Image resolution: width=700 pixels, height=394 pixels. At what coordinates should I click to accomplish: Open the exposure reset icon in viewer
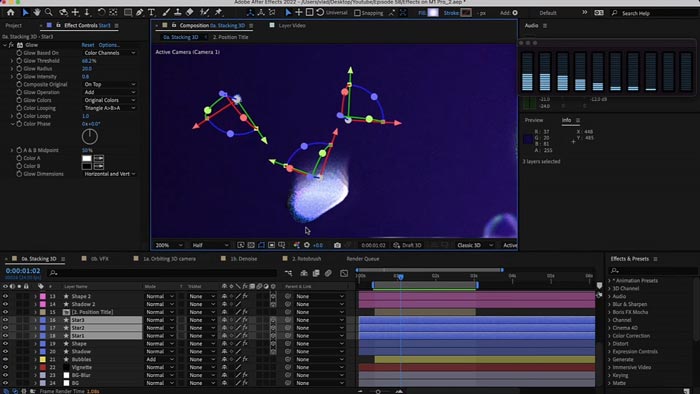click(307, 245)
